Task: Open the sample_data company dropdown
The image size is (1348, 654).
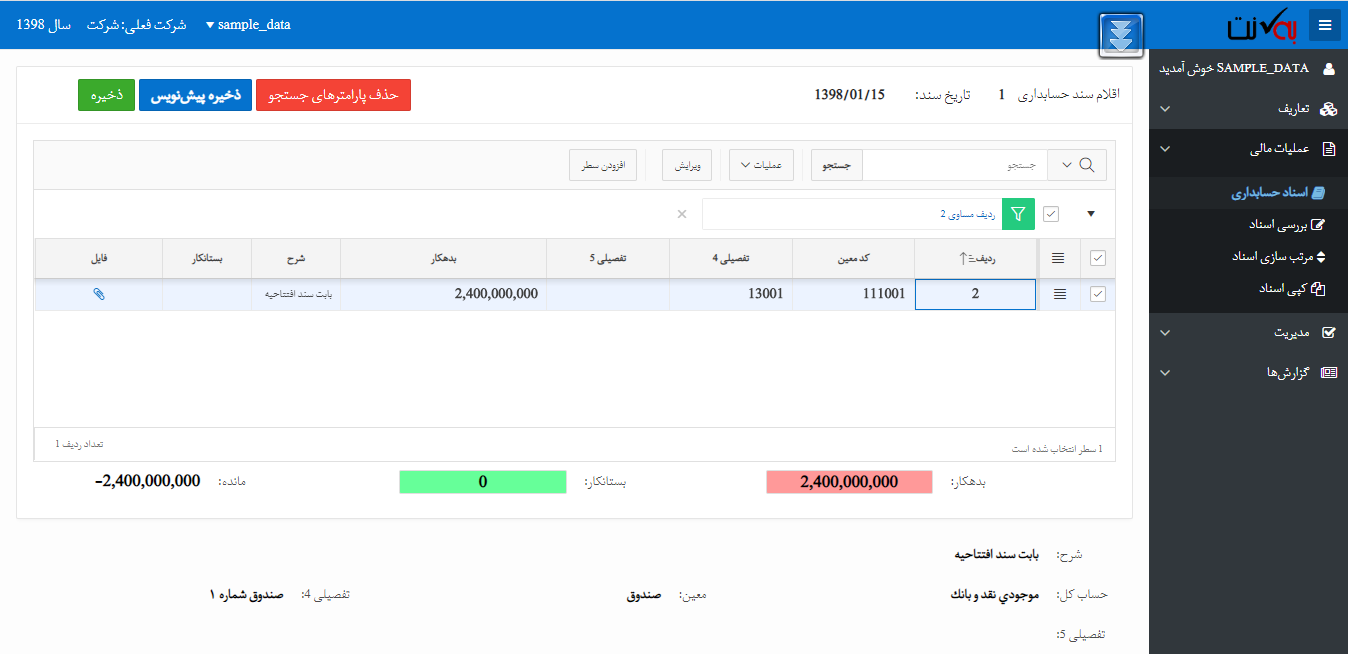Action: point(248,25)
